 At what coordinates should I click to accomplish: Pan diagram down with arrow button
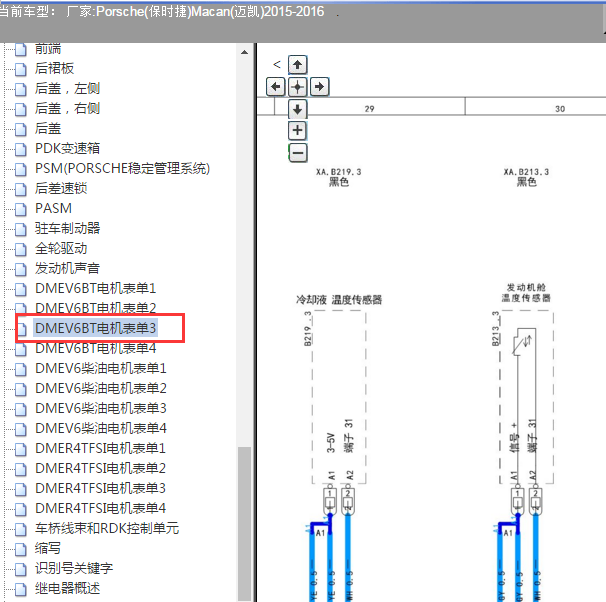(298, 109)
